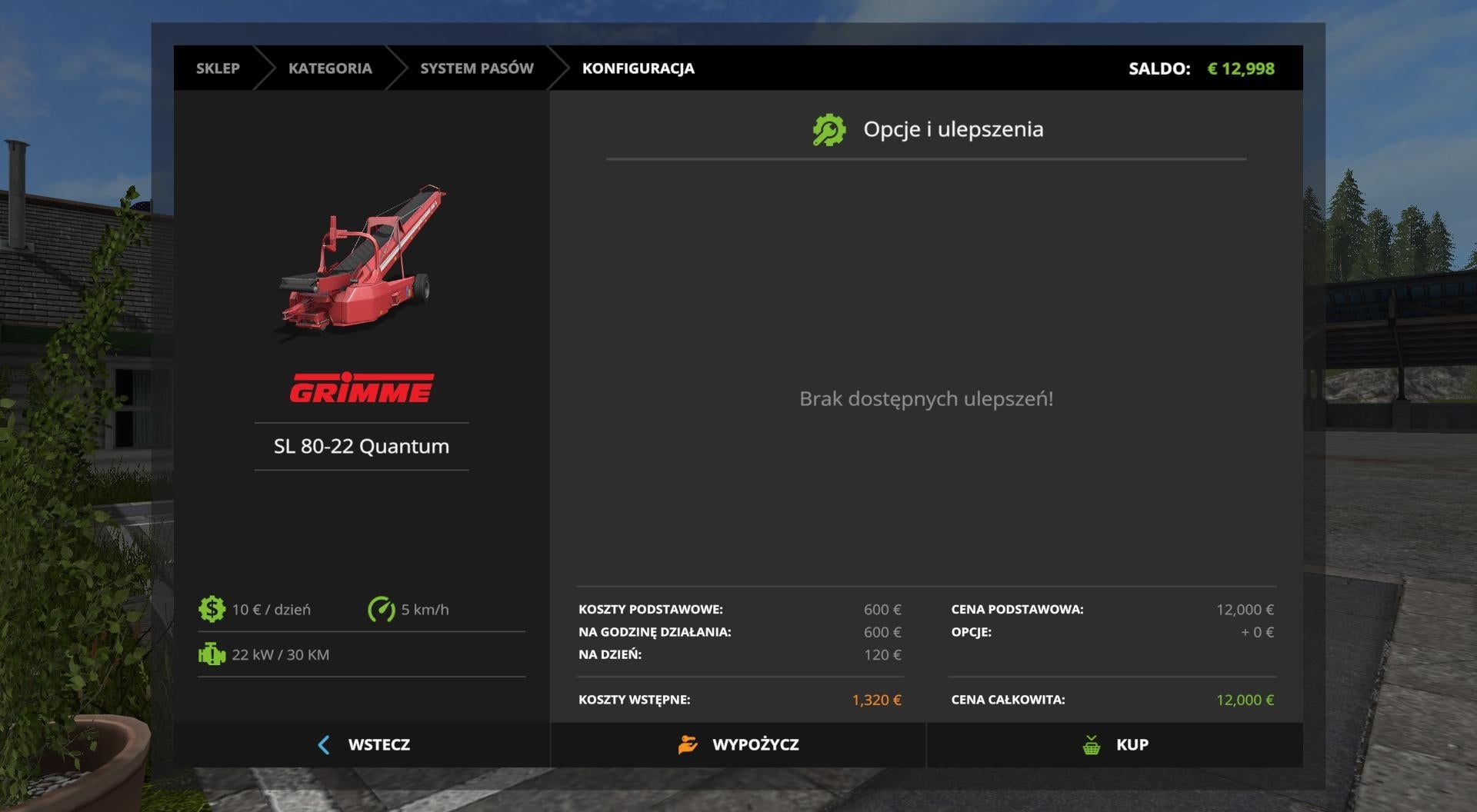Open the SKLEP breadcrumb tab
This screenshot has width=1477, height=812.
tap(218, 68)
